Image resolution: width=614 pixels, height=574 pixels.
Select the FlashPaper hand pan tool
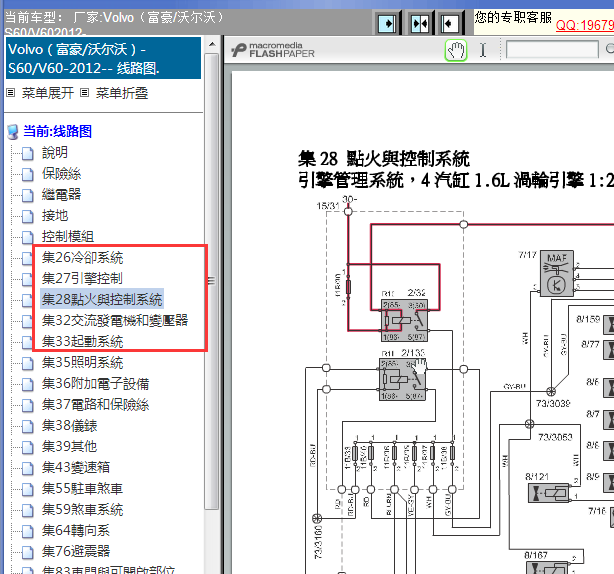[456, 50]
